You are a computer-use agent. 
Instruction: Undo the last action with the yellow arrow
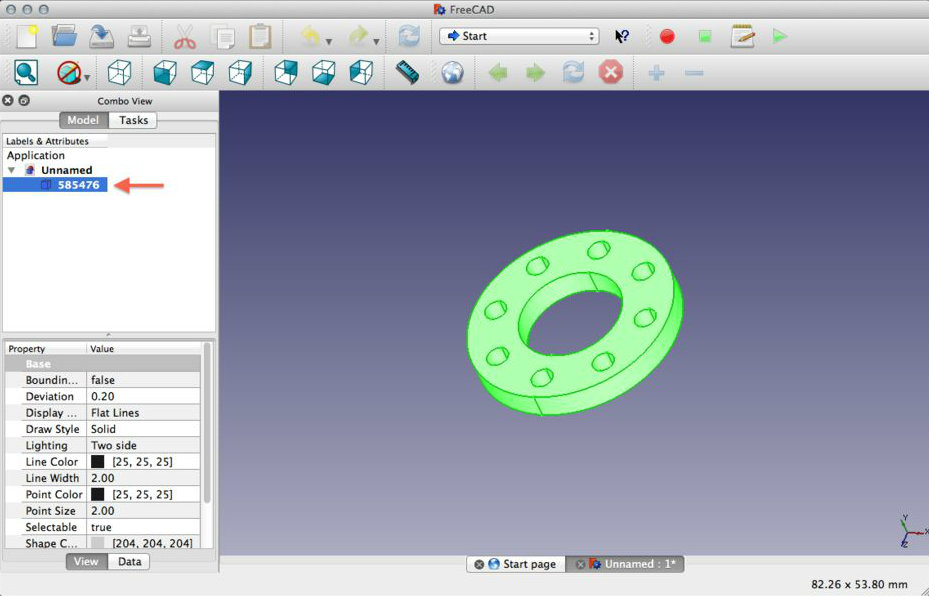[x=310, y=36]
